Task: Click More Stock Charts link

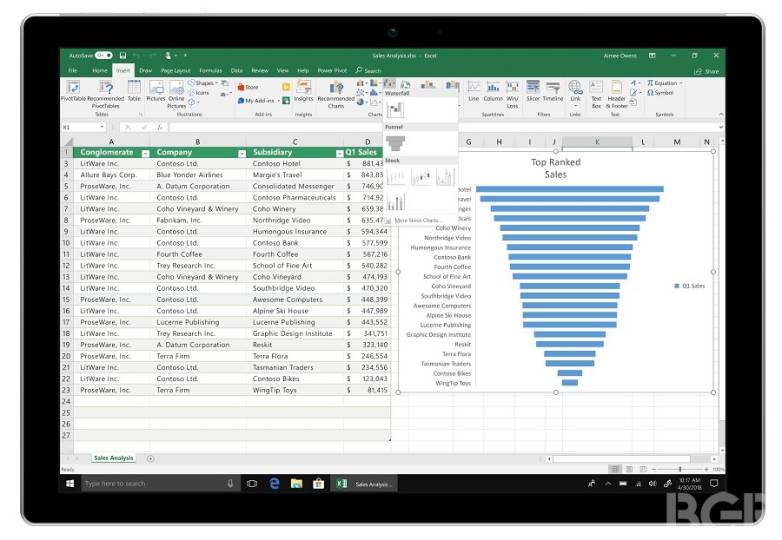Action: [x=416, y=220]
